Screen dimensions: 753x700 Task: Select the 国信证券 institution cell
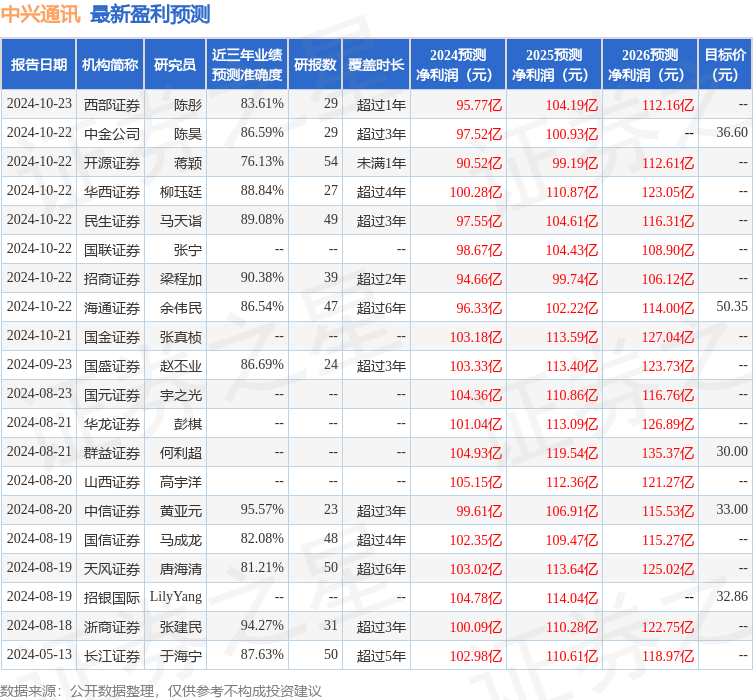pyautogui.click(x=112, y=540)
